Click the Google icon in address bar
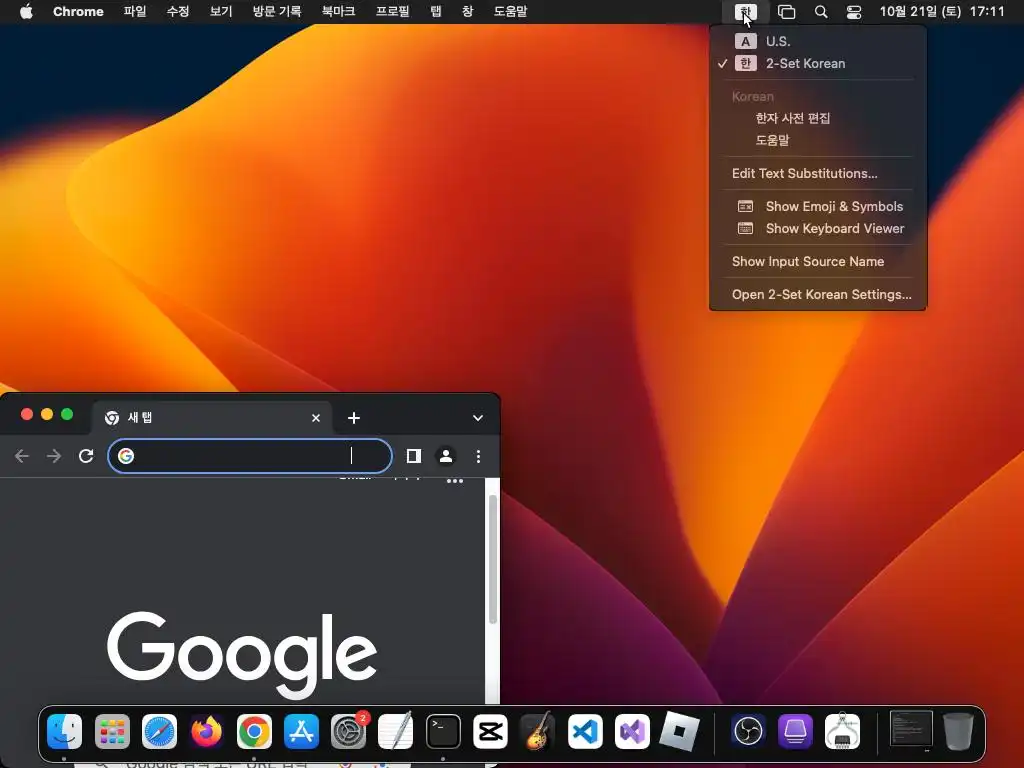The width and height of the screenshot is (1024, 768). pos(126,456)
